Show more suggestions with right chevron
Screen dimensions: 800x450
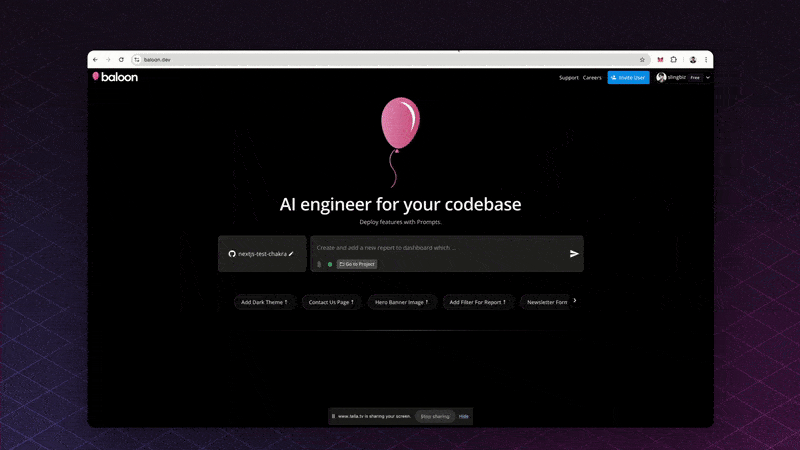[575, 301]
